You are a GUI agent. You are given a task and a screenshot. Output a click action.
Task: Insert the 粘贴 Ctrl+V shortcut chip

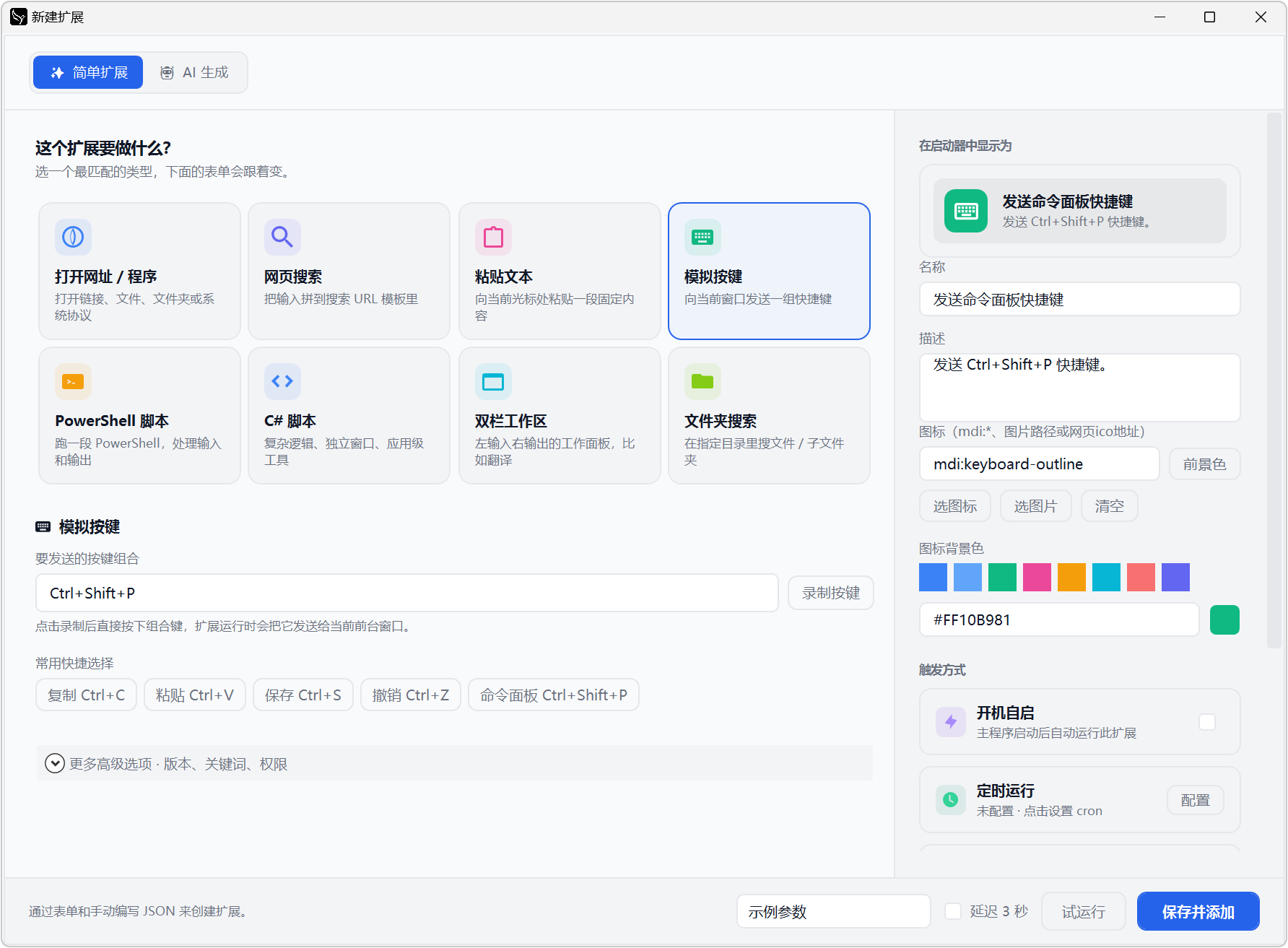[x=195, y=695]
